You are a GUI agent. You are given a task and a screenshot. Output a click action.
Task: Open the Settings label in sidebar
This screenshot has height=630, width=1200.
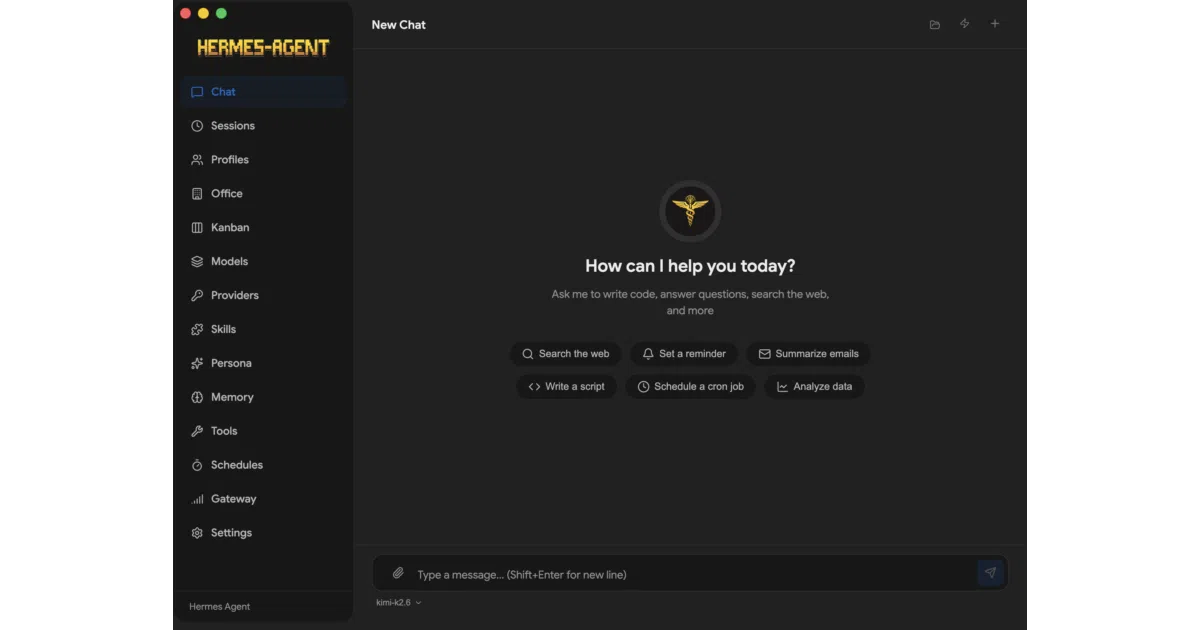click(231, 534)
